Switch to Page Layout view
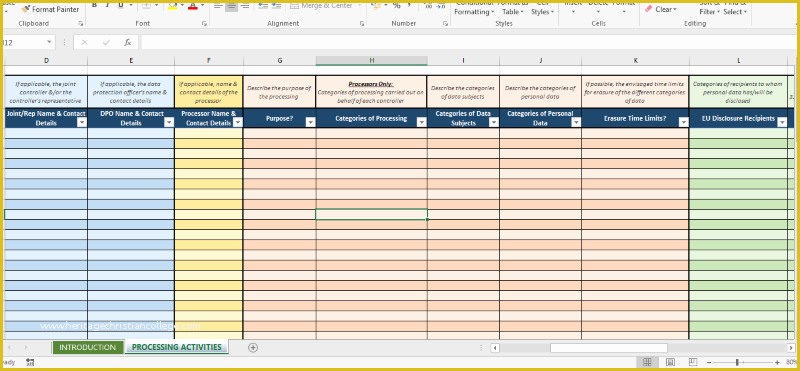Viewport: 800px width, 371px height. [x=670, y=362]
